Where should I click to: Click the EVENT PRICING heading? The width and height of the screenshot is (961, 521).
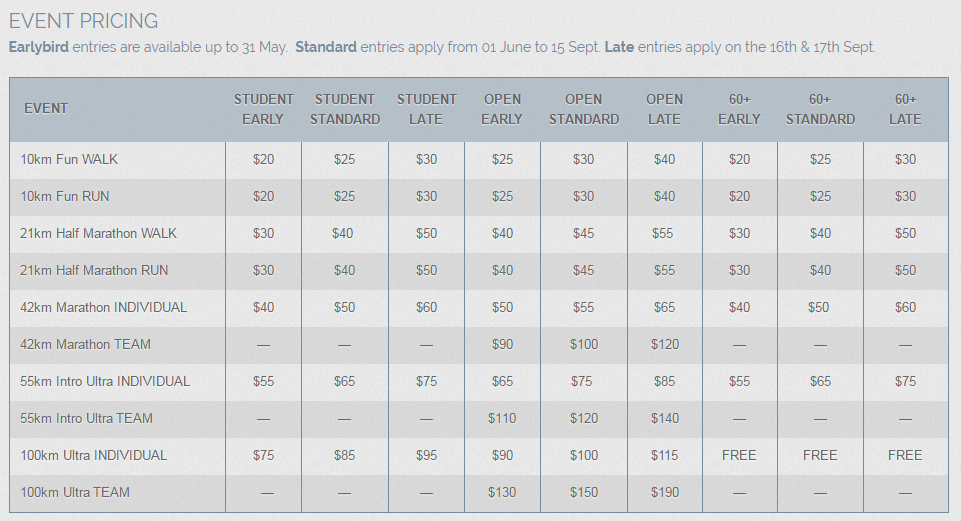click(83, 21)
